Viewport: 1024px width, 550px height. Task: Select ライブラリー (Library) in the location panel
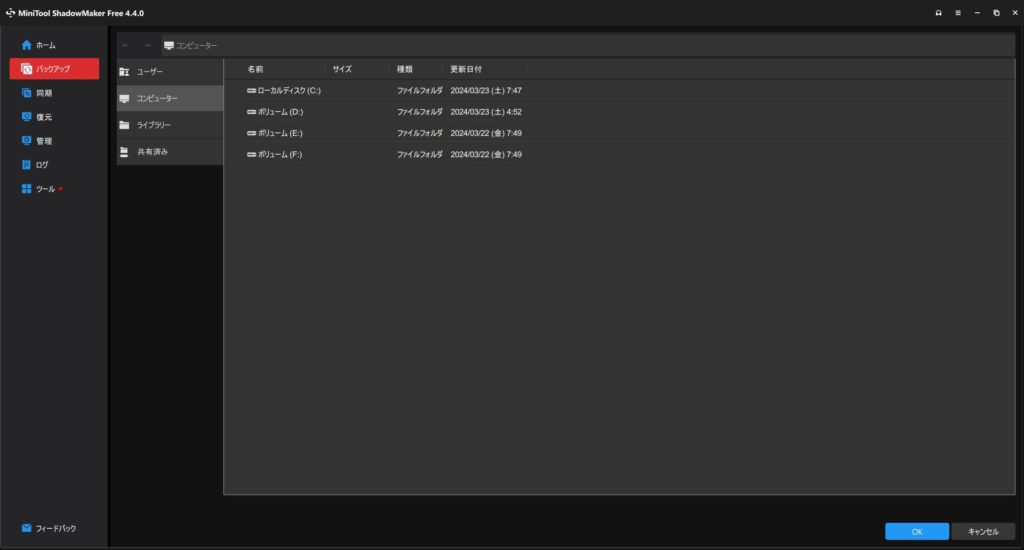[x=153, y=125]
